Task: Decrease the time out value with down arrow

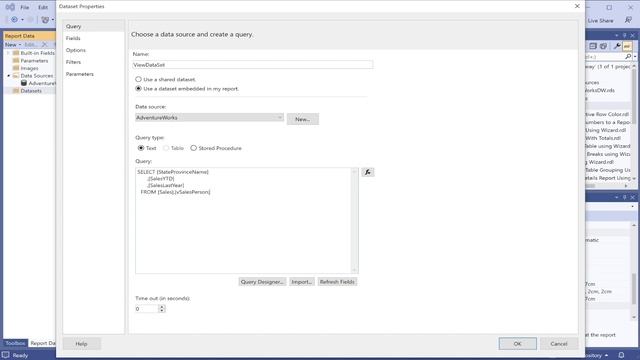Action: click(162, 311)
